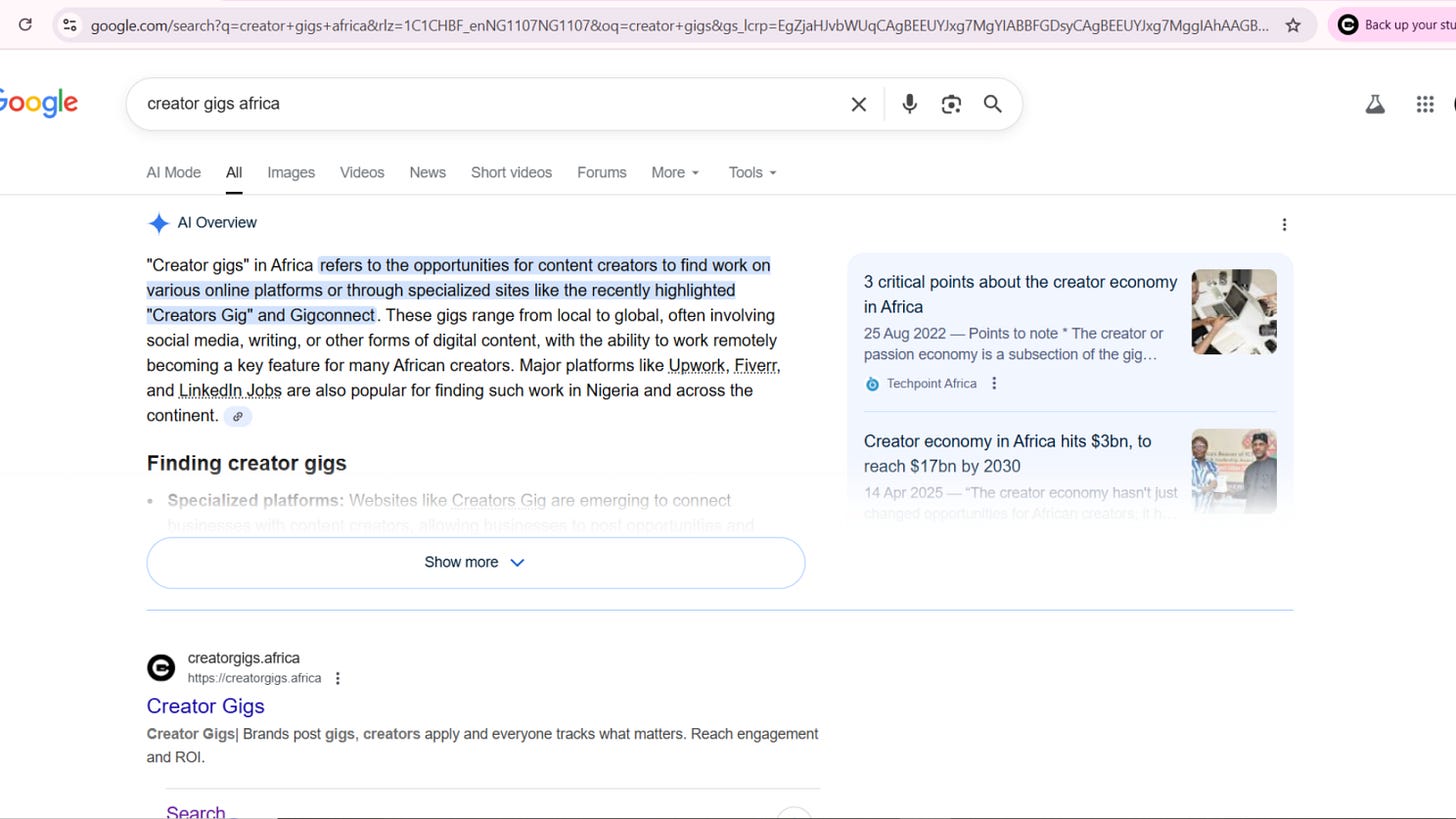Open the Tools dropdown
This screenshot has width=1456, height=819.
(x=752, y=172)
